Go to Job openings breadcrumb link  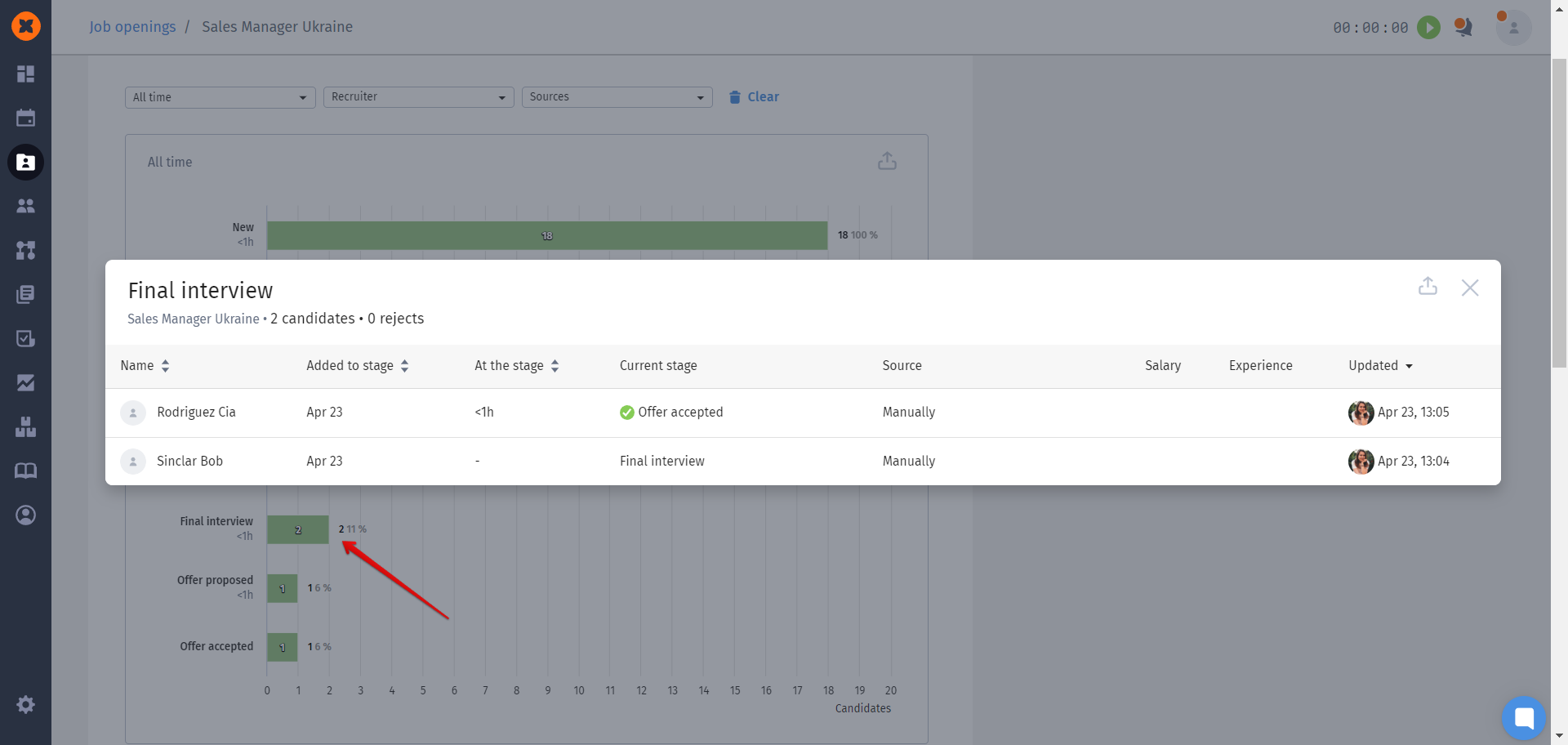point(132,27)
